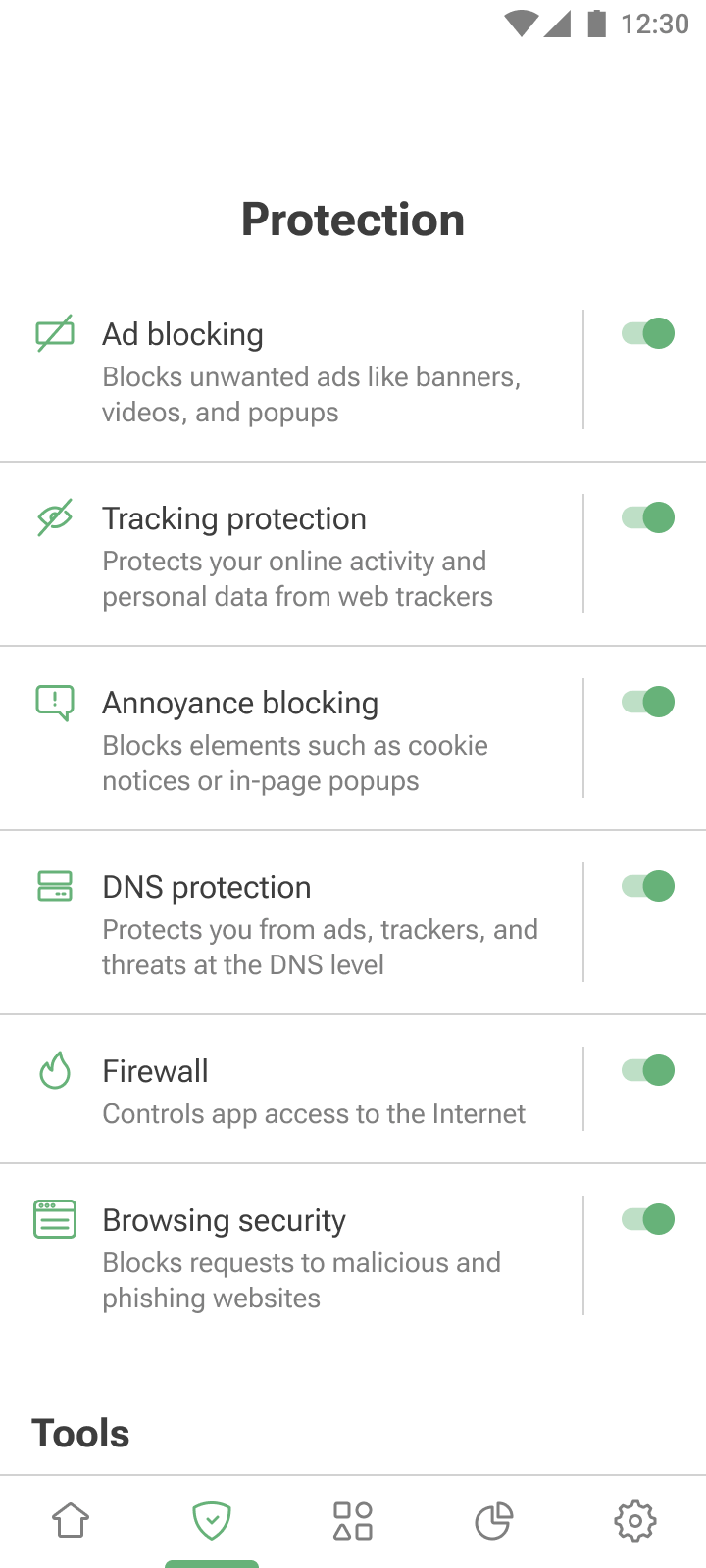Image resolution: width=706 pixels, height=1568 pixels.
Task: Open DNS protection details description
Action: [320, 947]
